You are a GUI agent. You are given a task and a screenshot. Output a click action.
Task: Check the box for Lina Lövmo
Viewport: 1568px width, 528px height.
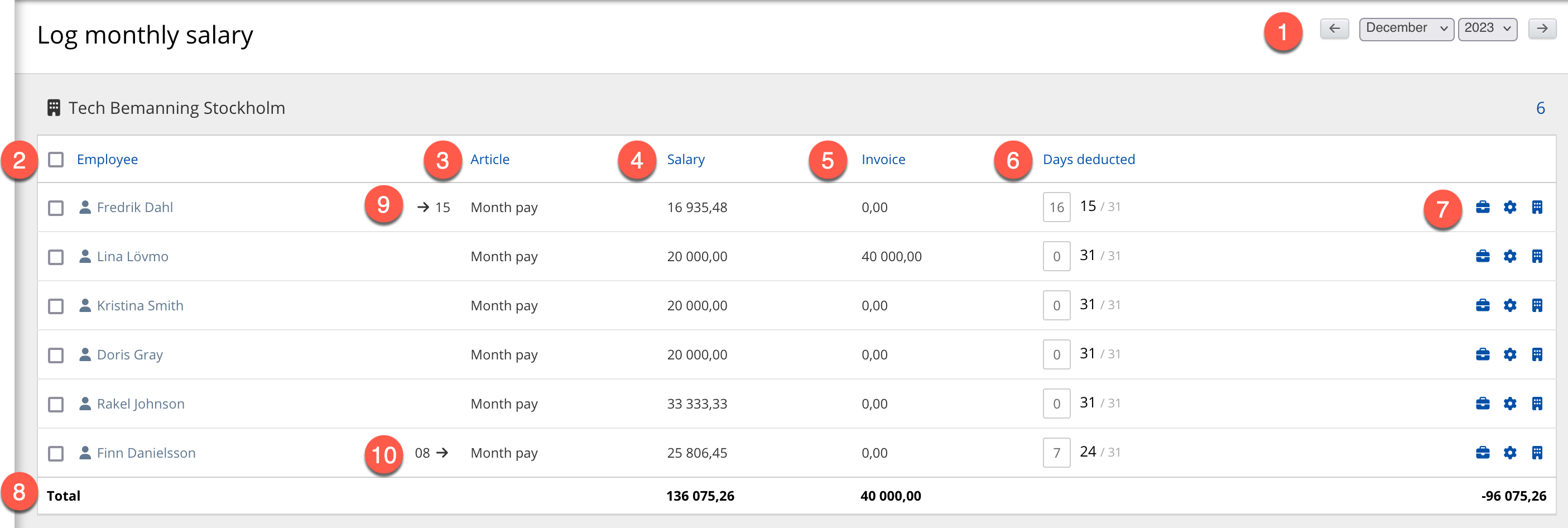click(x=56, y=257)
